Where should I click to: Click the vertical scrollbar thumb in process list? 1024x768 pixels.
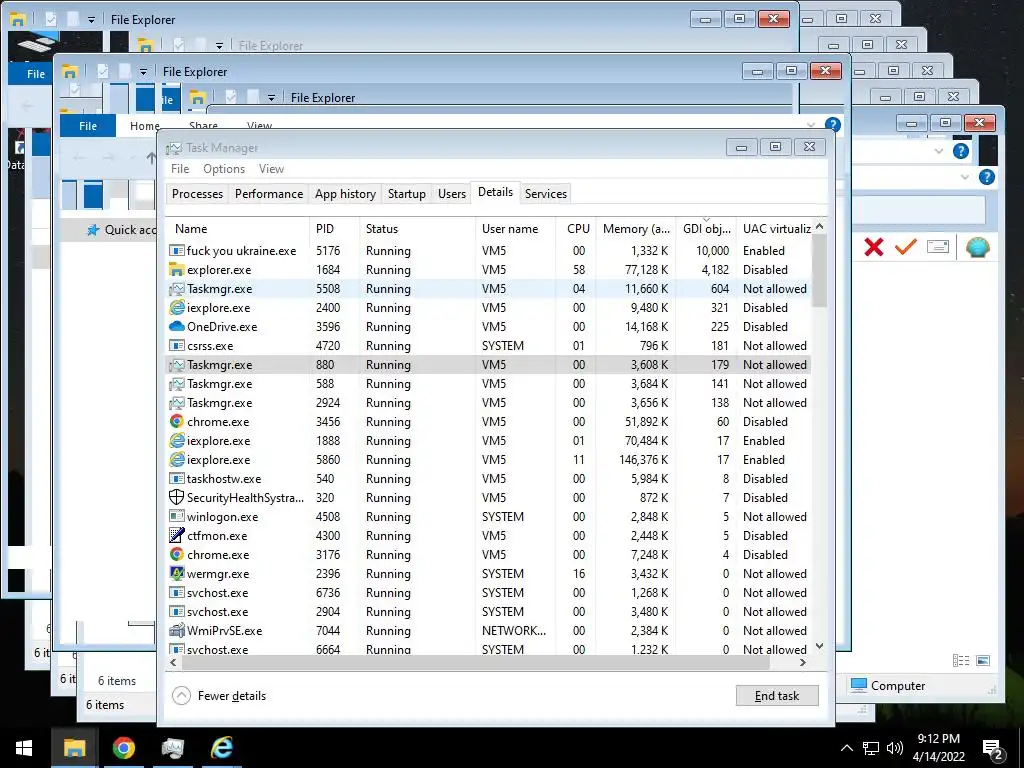[x=820, y=271]
